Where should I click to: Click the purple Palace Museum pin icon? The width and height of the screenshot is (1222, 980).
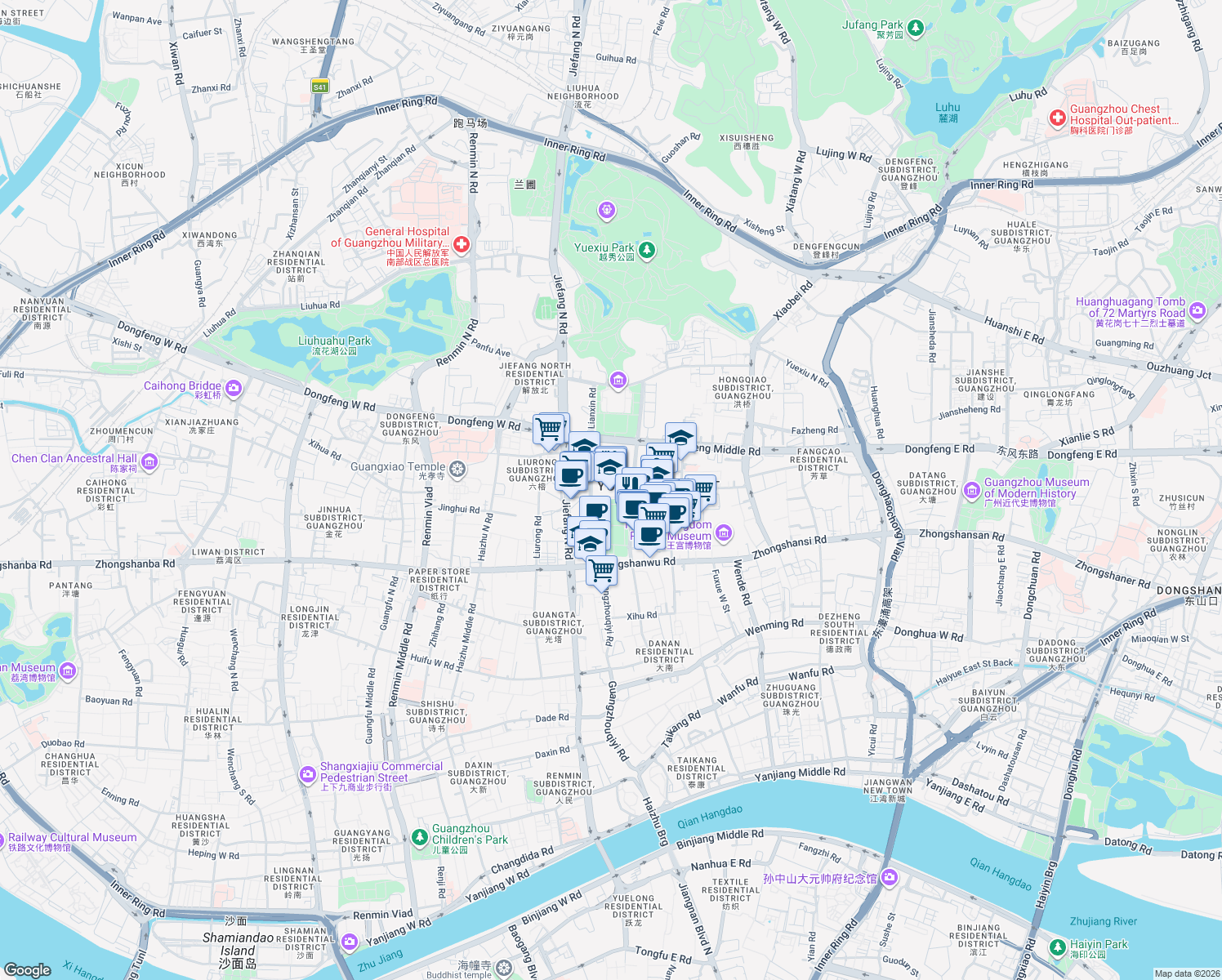coord(723,533)
